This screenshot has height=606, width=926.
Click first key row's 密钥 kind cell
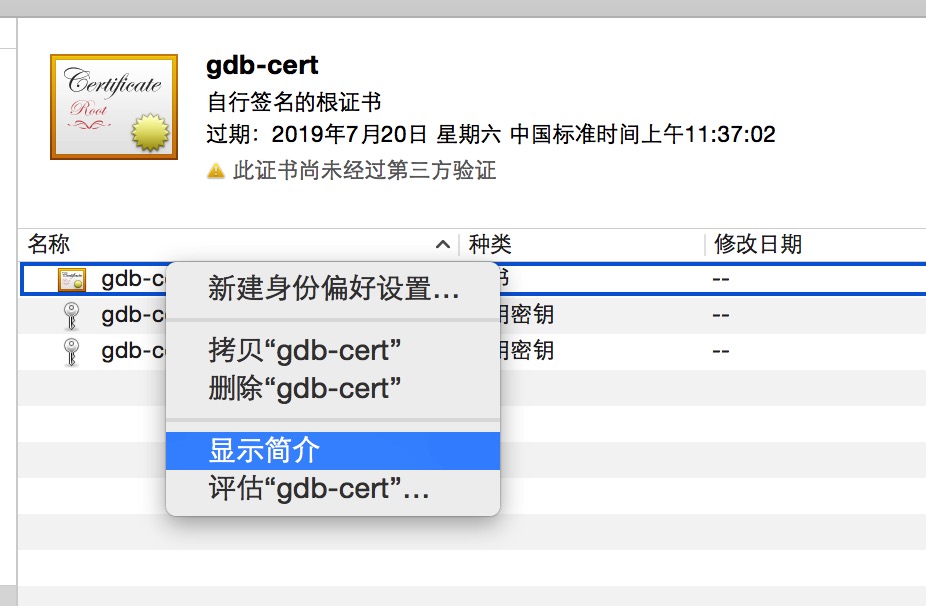click(x=527, y=314)
